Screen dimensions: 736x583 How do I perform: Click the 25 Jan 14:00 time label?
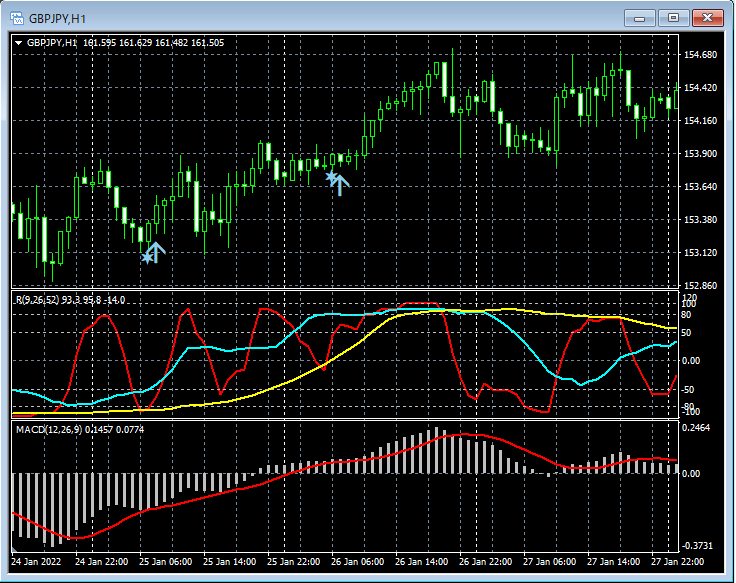tap(230, 562)
